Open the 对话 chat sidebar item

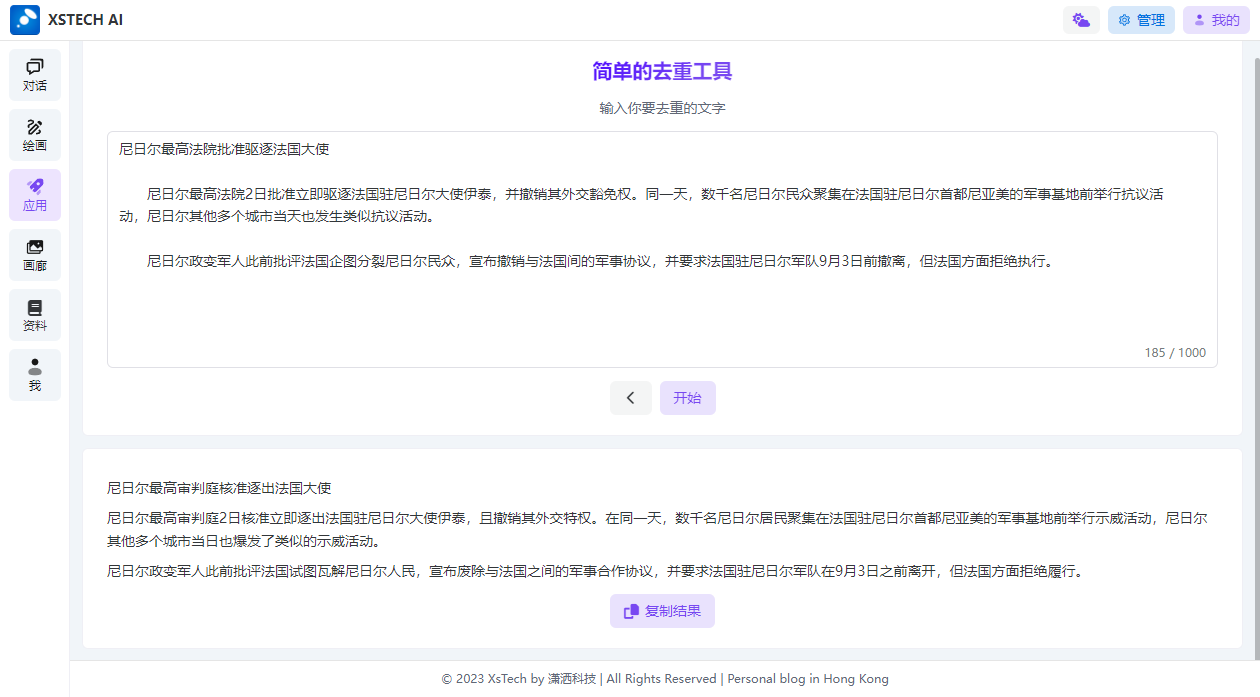(35, 75)
